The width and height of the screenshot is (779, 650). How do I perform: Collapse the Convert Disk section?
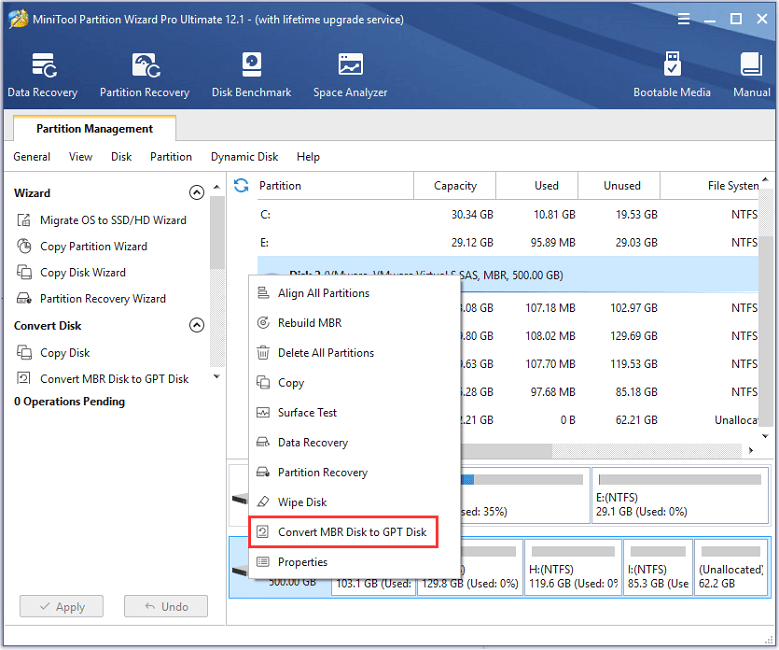[197, 325]
